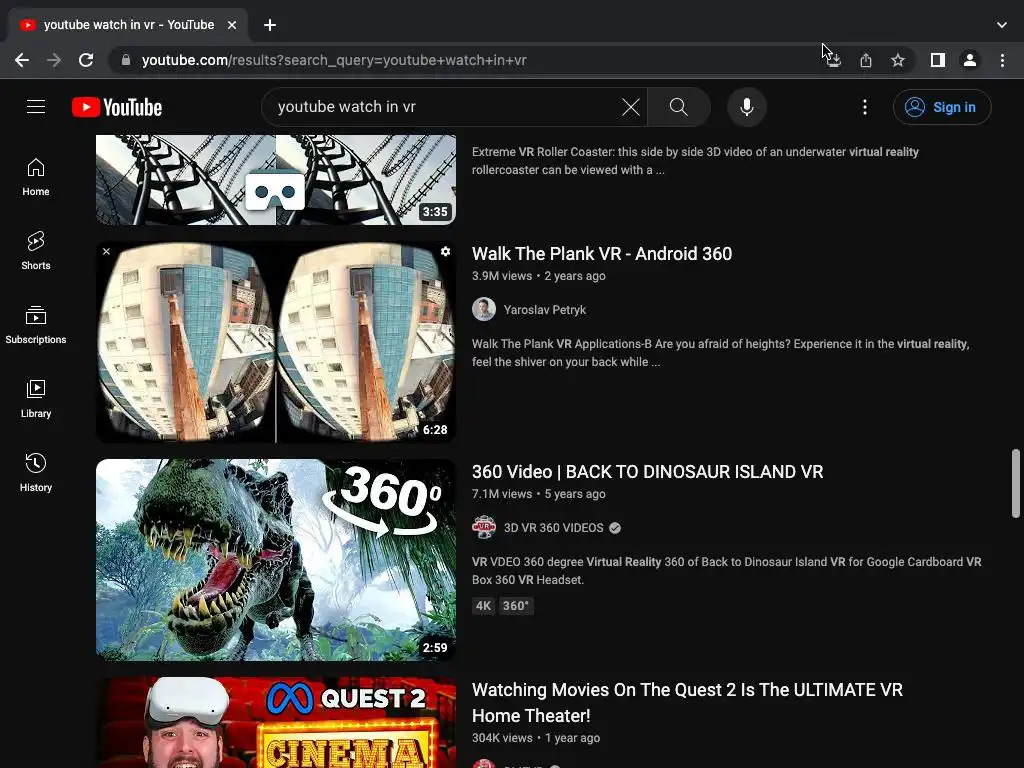Open Subscriptions from the sidebar

(x=36, y=325)
